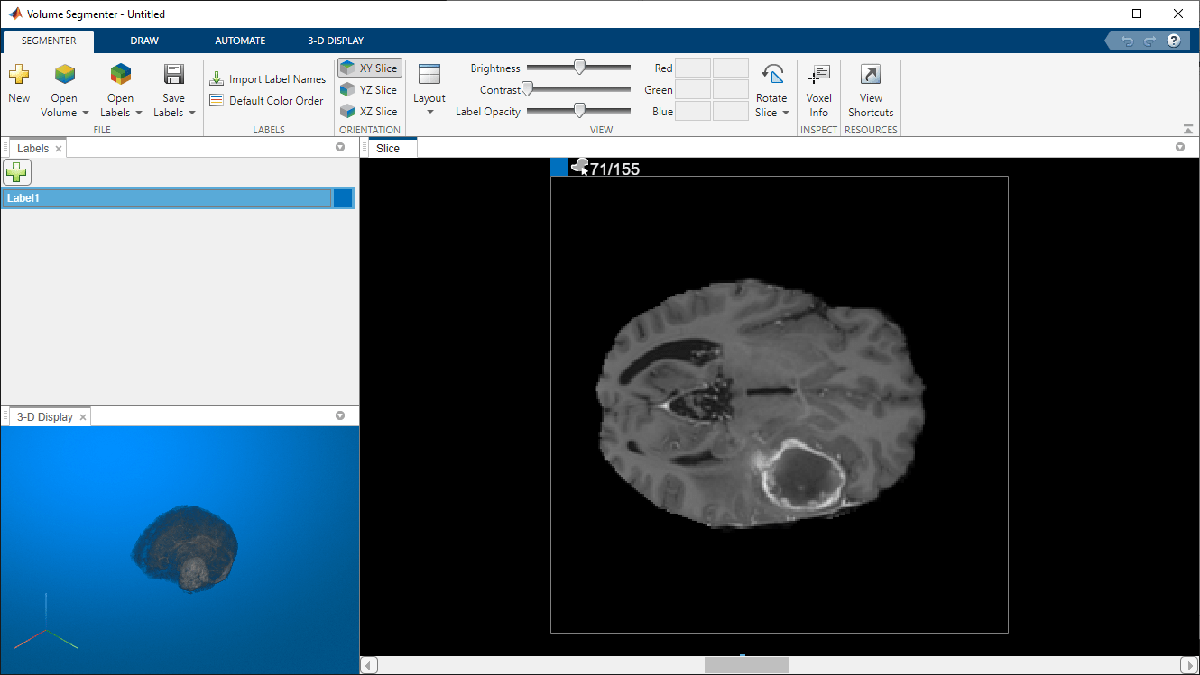Click scrollbar right arrow under slice view

tap(1188, 665)
